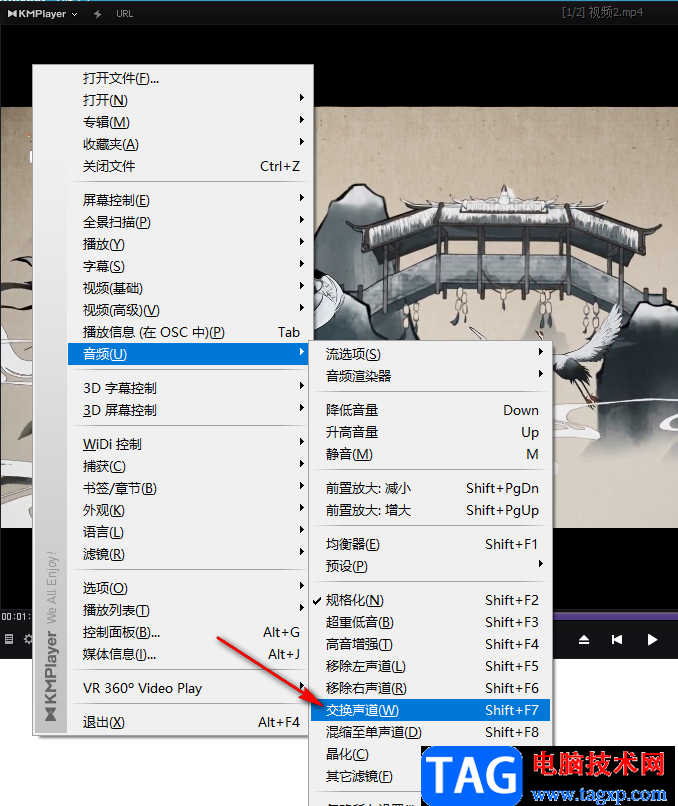Select 播放信息 (在 OSC 中)(P)

tap(190, 333)
